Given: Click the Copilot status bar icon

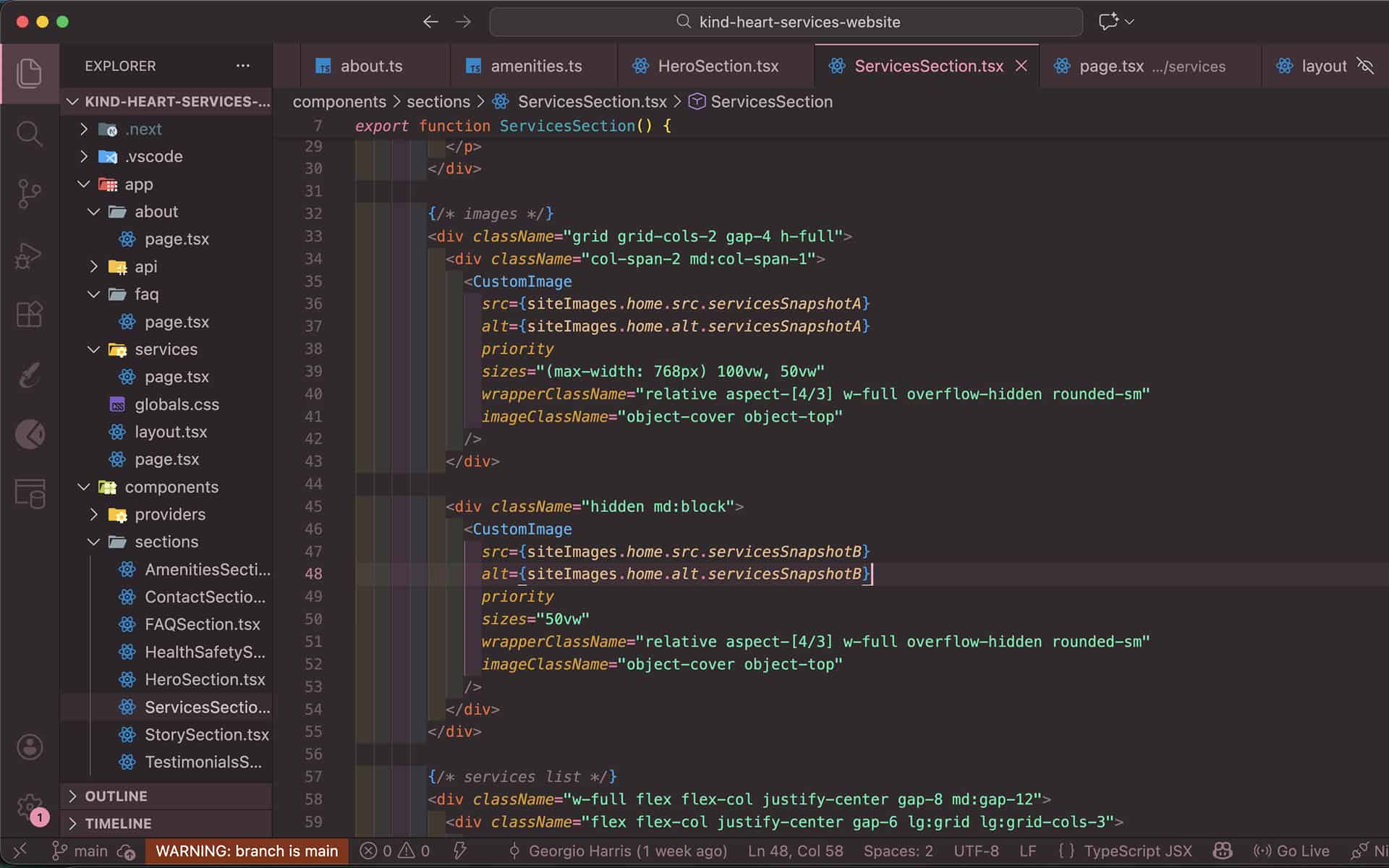Looking at the screenshot, I should [x=1223, y=851].
